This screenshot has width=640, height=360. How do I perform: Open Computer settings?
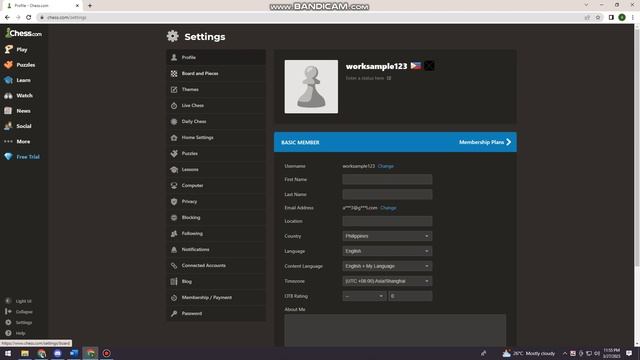(x=216, y=185)
